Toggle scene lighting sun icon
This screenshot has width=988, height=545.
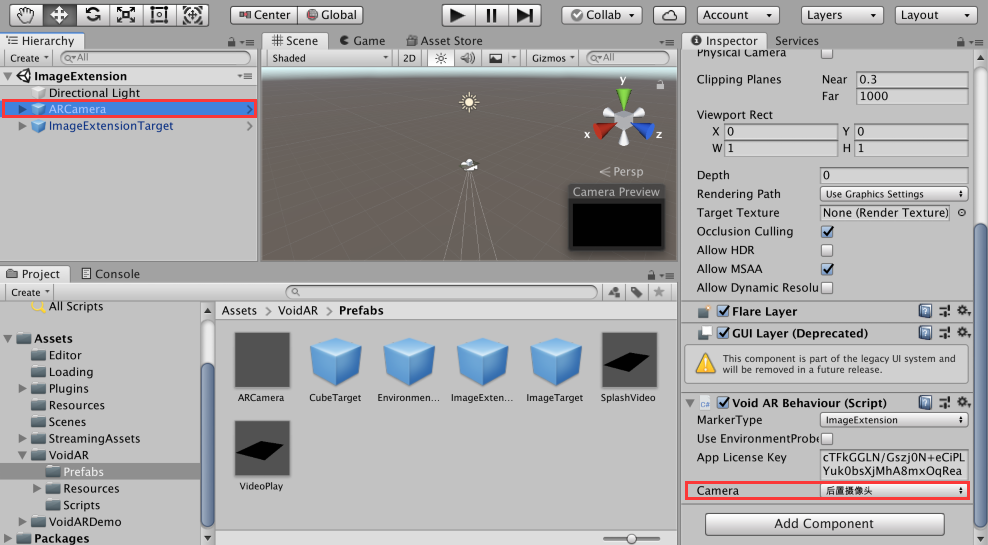coord(440,58)
